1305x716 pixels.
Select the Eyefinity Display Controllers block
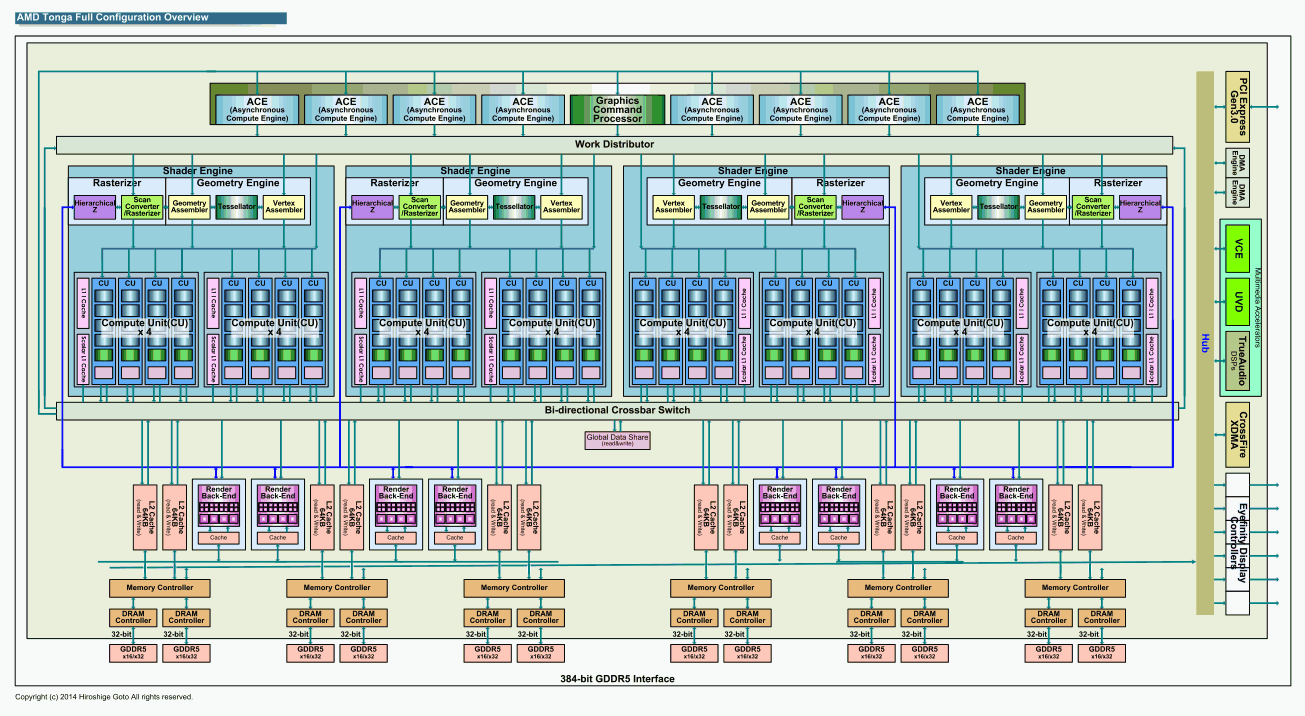[x=1238, y=544]
